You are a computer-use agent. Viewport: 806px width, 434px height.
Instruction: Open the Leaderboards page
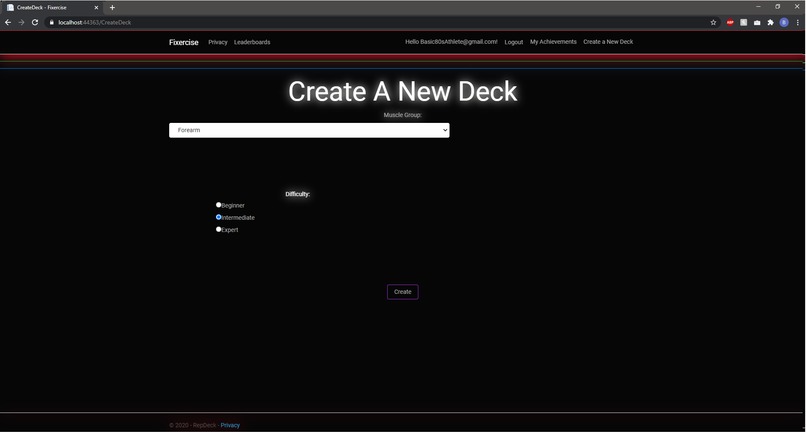tap(252, 42)
